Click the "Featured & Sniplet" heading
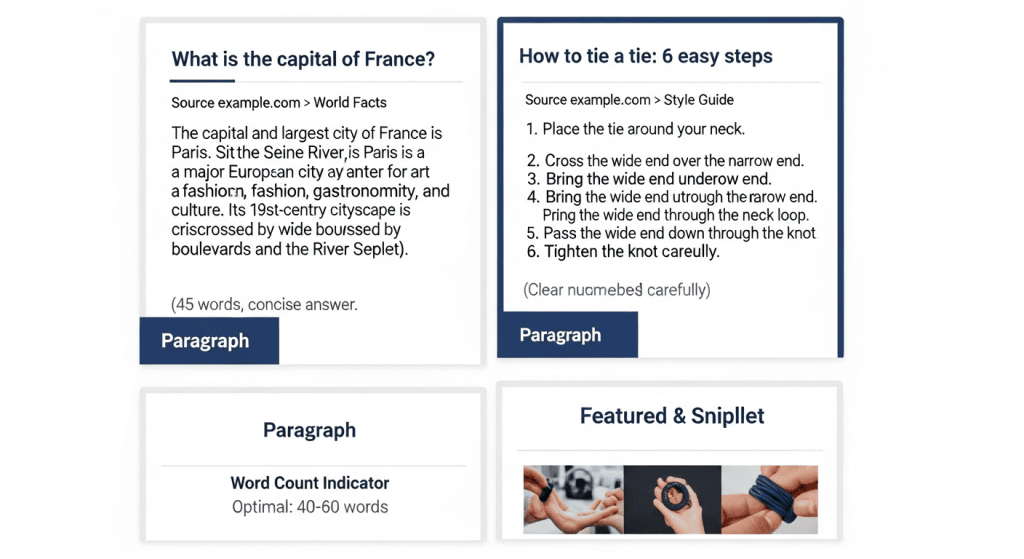Viewport: 1024px width, 559px height. (x=672, y=416)
